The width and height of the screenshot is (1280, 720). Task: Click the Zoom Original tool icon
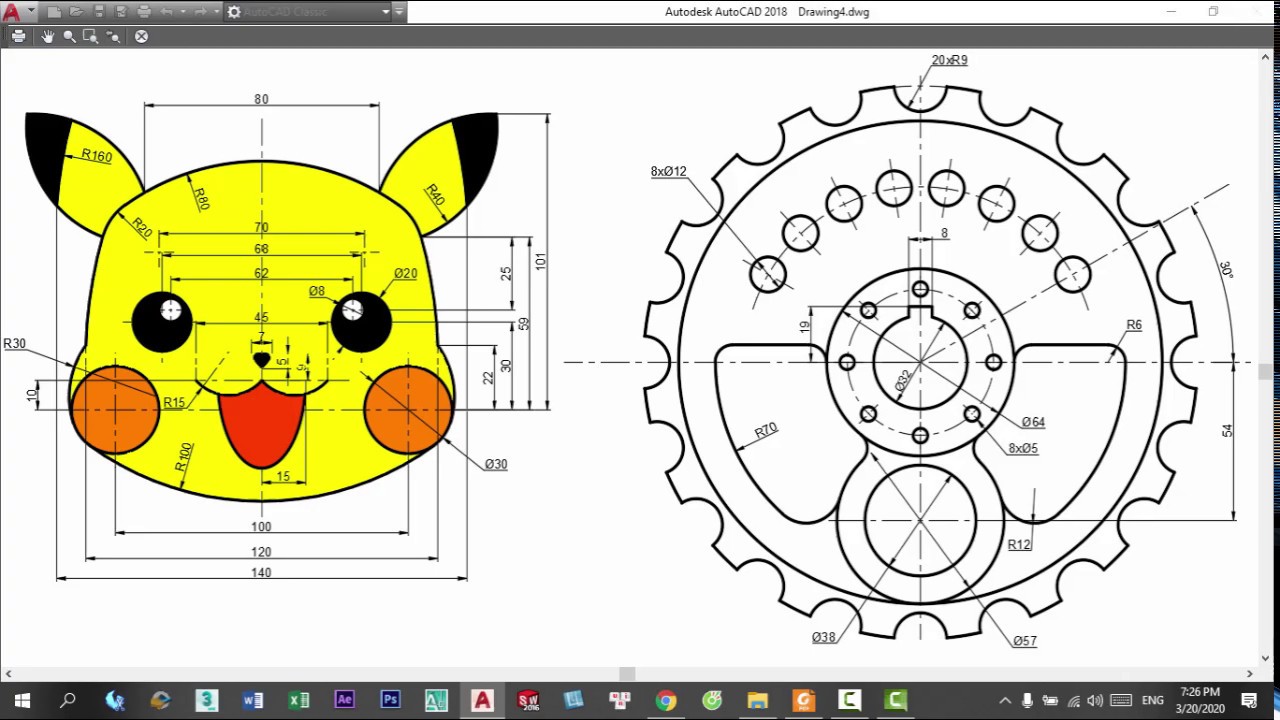(x=113, y=36)
